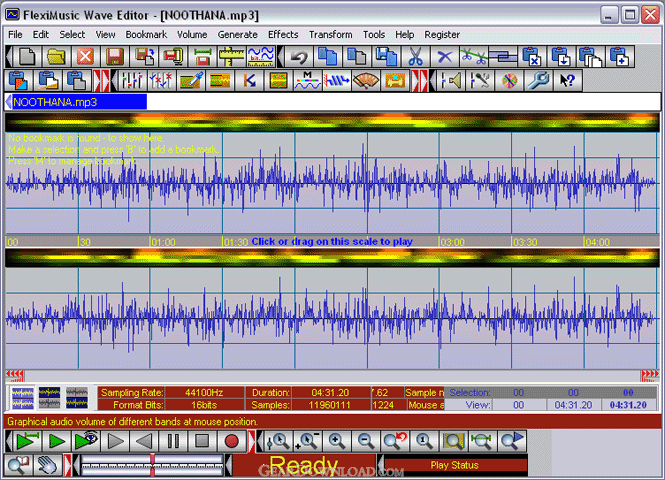Screen dimensions: 665x480
Task: Click the colorful disc icon
Action: tap(509, 81)
